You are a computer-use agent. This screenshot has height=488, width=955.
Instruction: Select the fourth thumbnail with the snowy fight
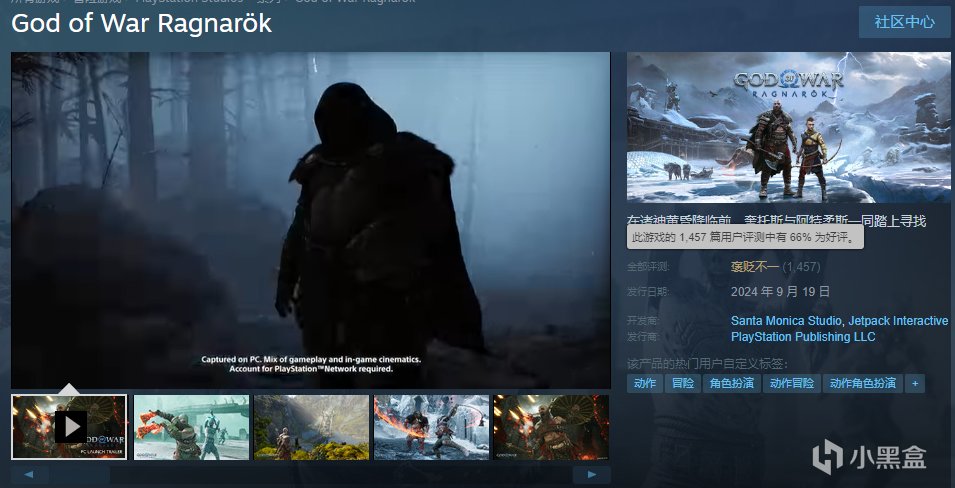click(x=431, y=427)
